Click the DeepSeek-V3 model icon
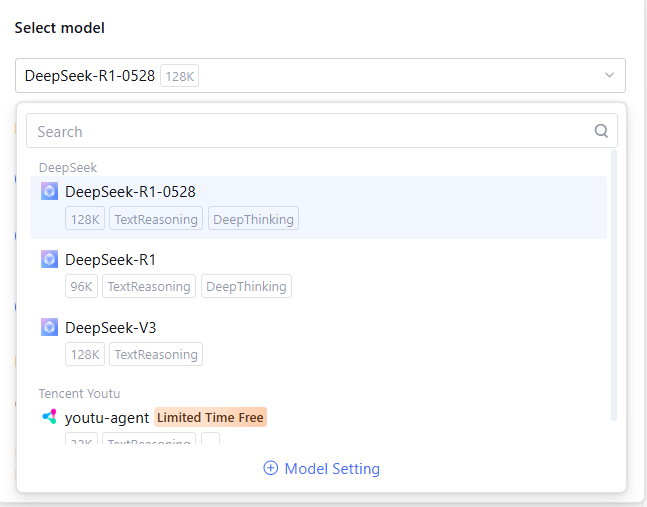The image size is (647, 507). [x=49, y=327]
